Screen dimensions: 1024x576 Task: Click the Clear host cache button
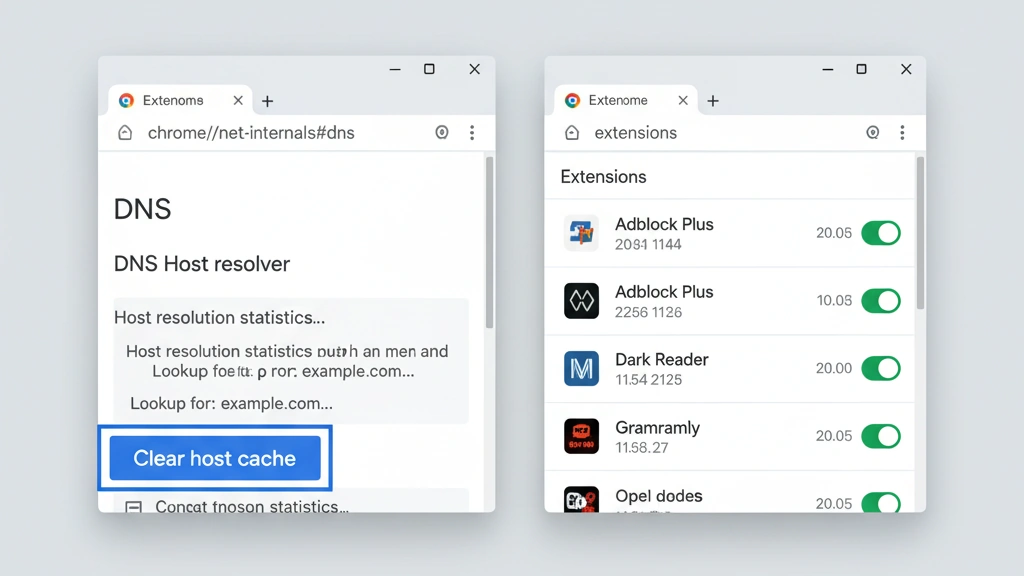215,458
